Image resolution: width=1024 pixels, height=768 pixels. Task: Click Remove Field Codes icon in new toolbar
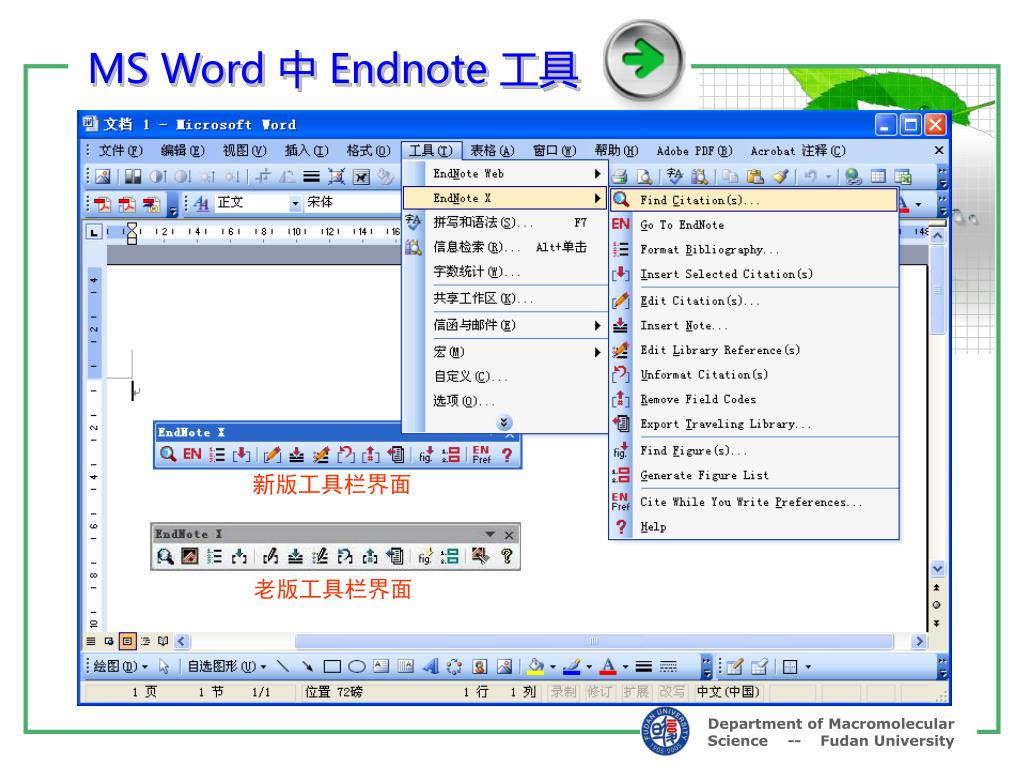tap(370, 454)
